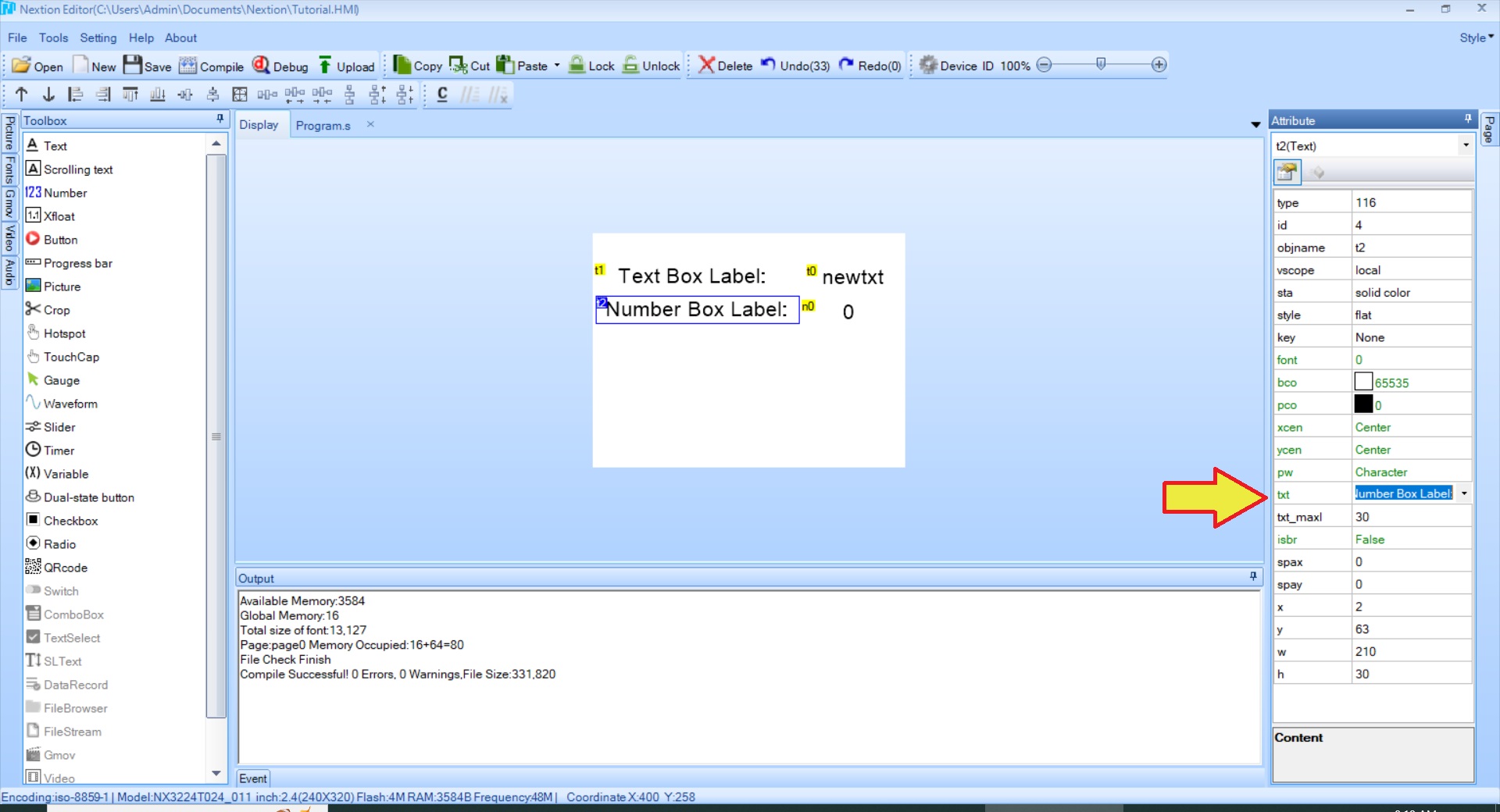1500x812 pixels.
Task: Select the newtxt text component on canvas
Action: click(853, 277)
